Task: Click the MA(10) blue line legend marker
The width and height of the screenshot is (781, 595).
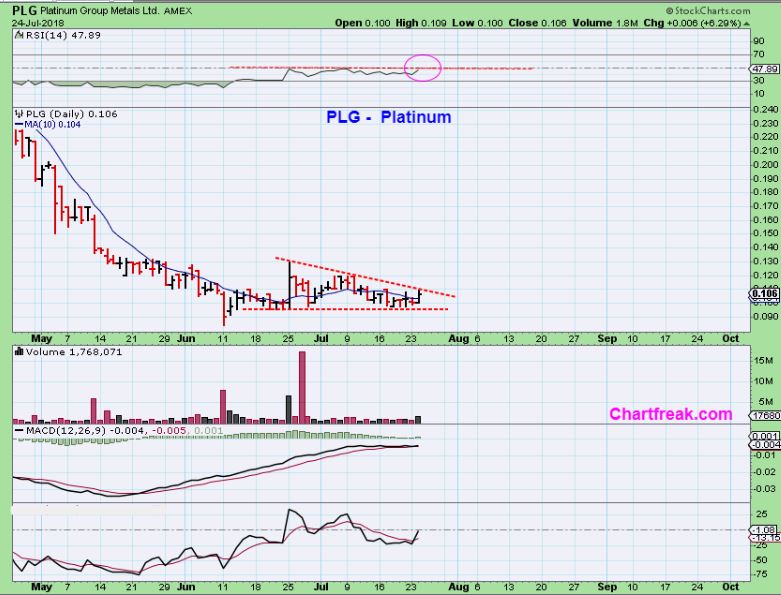Action: 19,124
